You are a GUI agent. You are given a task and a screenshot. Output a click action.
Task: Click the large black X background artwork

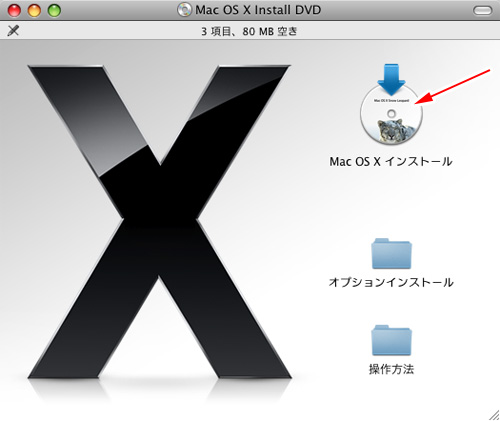(x=159, y=222)
